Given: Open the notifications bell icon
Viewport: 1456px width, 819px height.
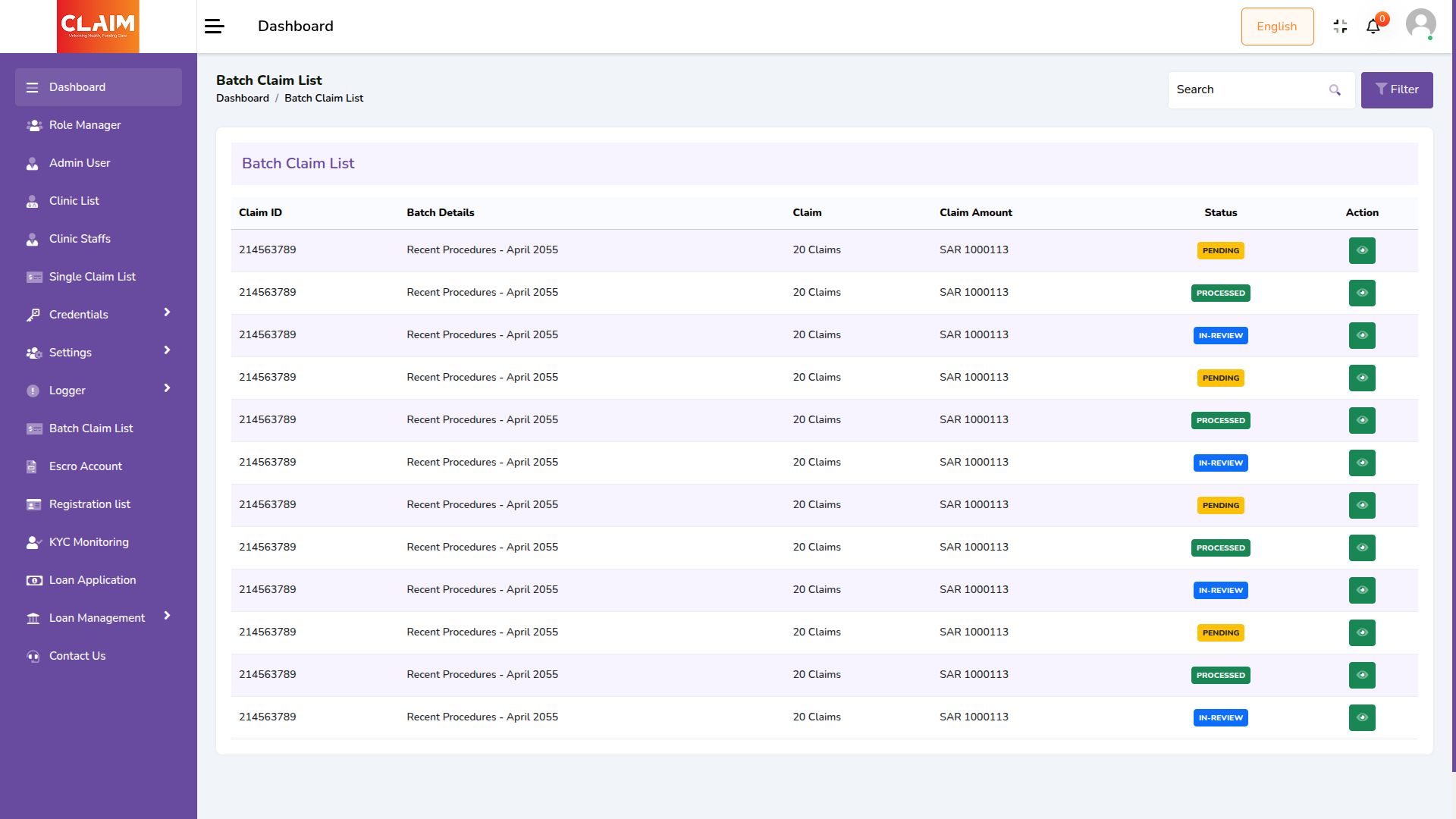Looking at the screenshot, I should (x=1373, y=27).
